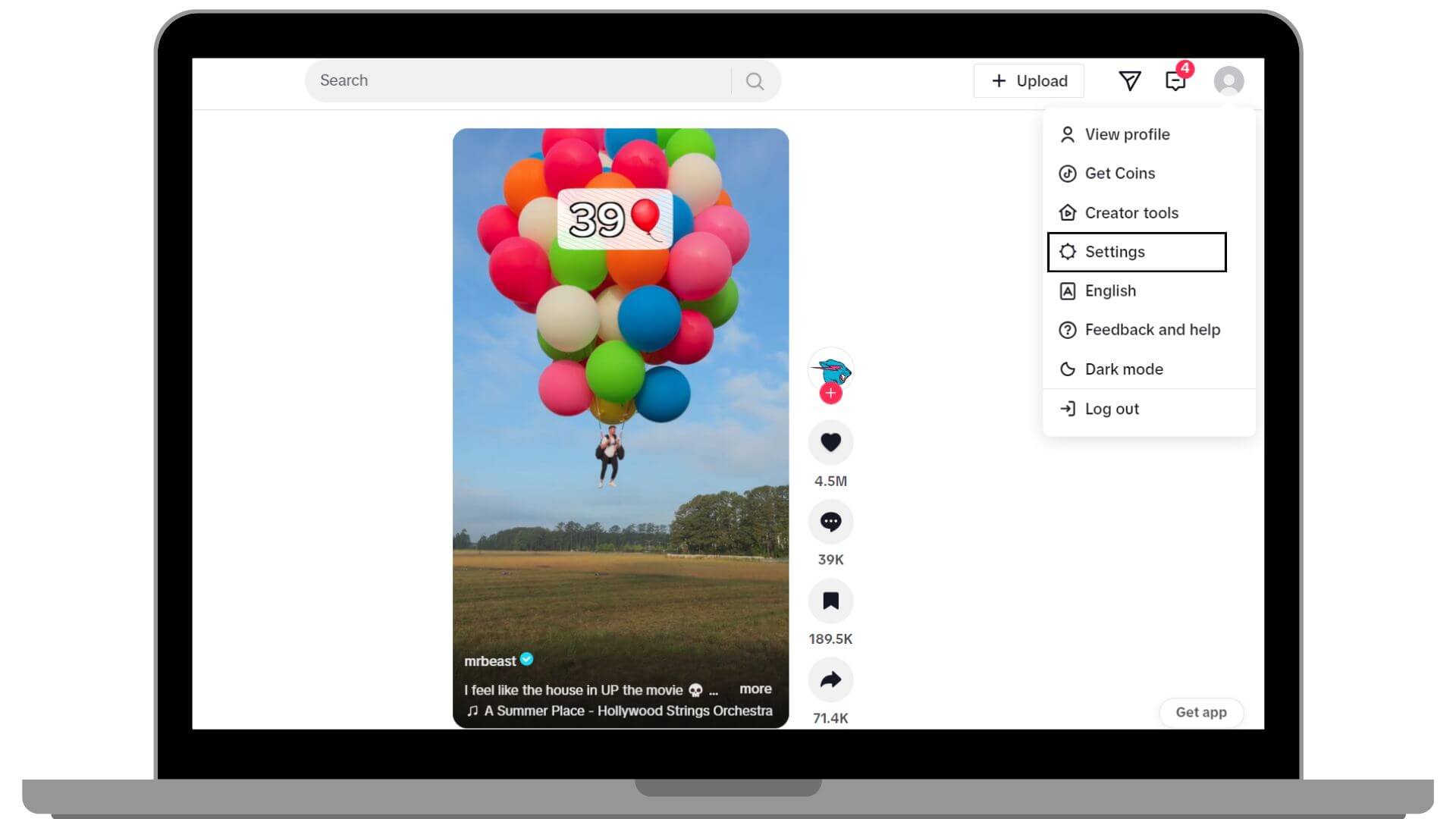This screenshot has width=1456, height=819.
Task: Open A Summer Place sound link
Action: 628,711
